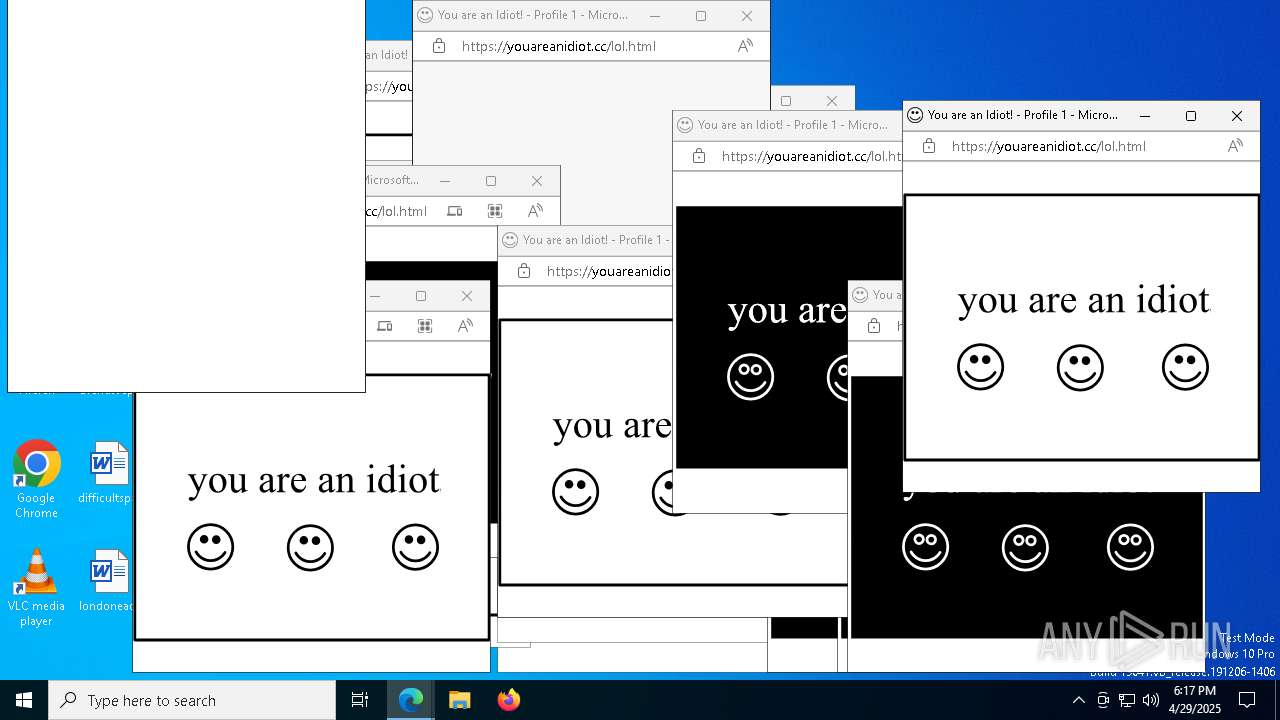Click the taskbar search box
The height and width of the screenshot is (720, 1280).
(x=192, y=700)
